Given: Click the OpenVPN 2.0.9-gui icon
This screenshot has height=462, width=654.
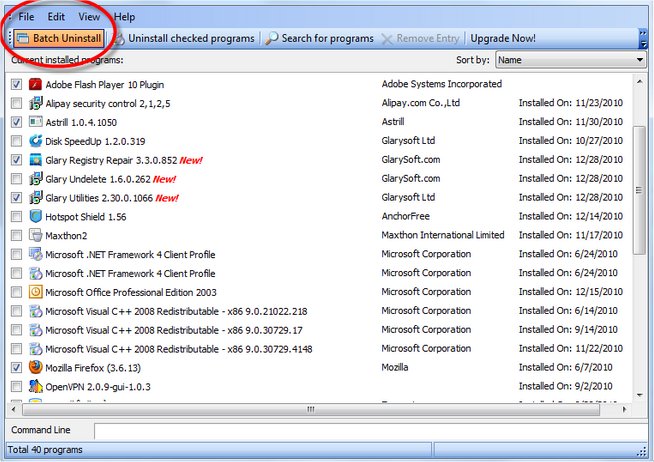Looking at the screenshot, I should [x=35, y=386].
